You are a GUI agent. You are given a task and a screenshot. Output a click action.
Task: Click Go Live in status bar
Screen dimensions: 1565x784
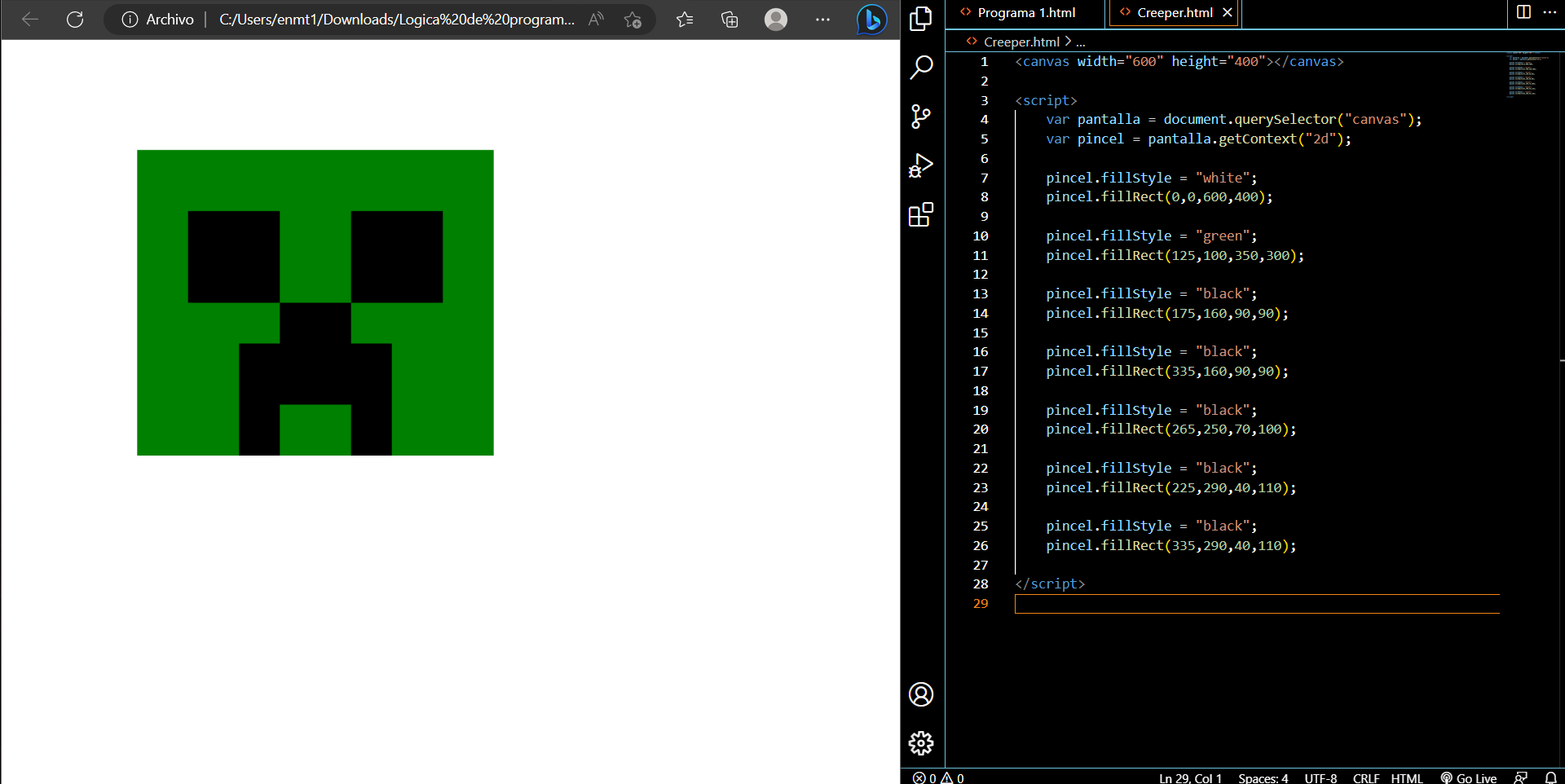(1468, 777)
